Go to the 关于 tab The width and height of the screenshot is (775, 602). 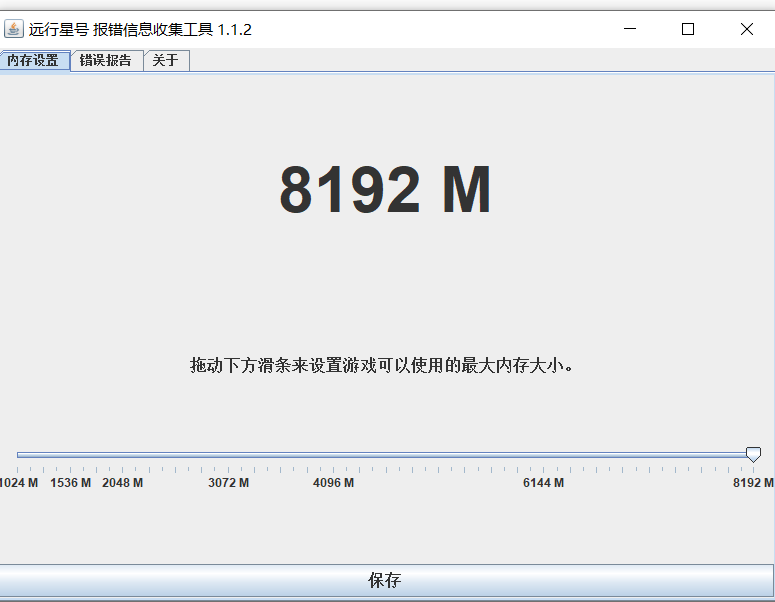point(166,61)
